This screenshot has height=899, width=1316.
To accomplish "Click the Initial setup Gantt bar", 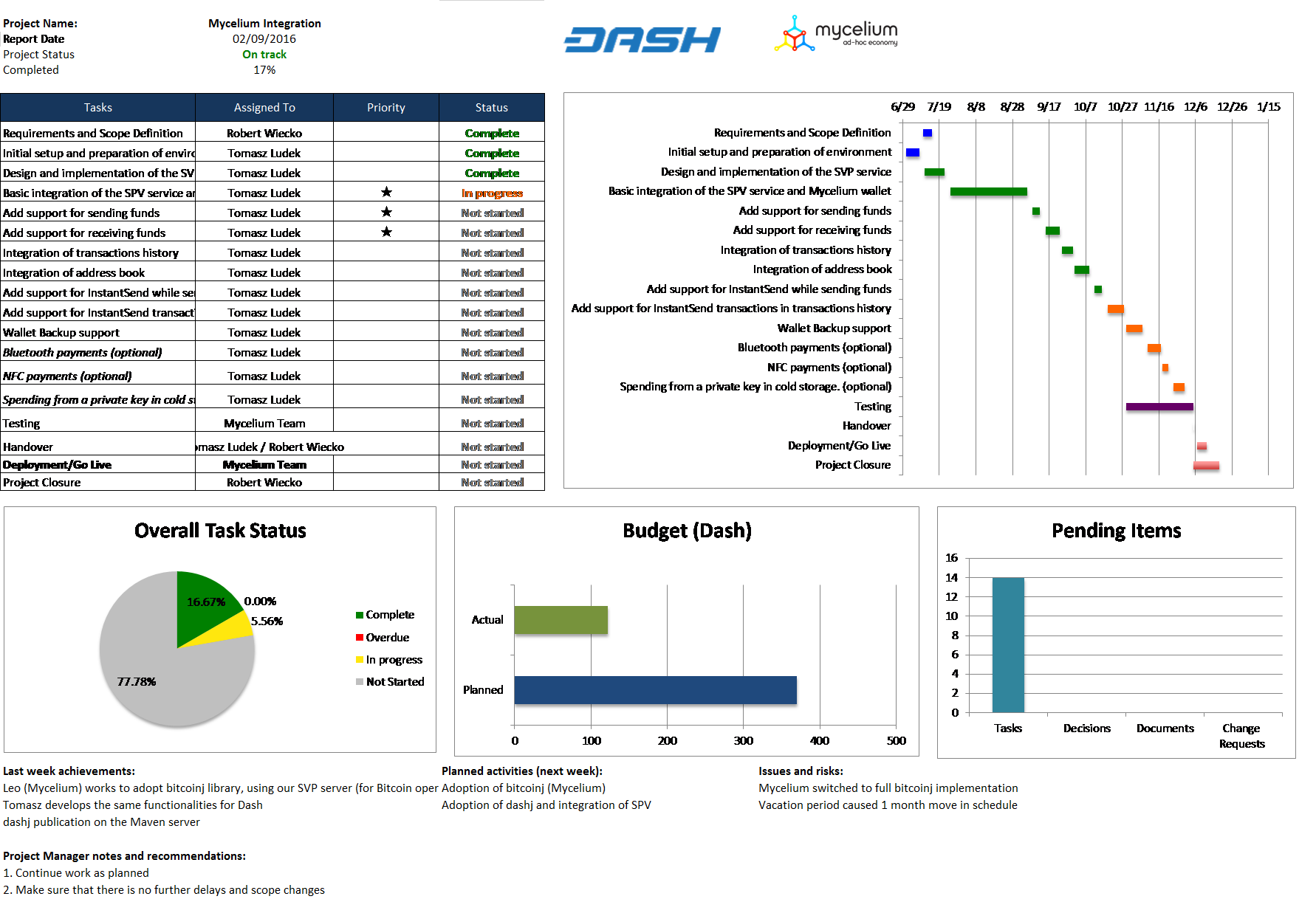I will click(x=913, y=152).
